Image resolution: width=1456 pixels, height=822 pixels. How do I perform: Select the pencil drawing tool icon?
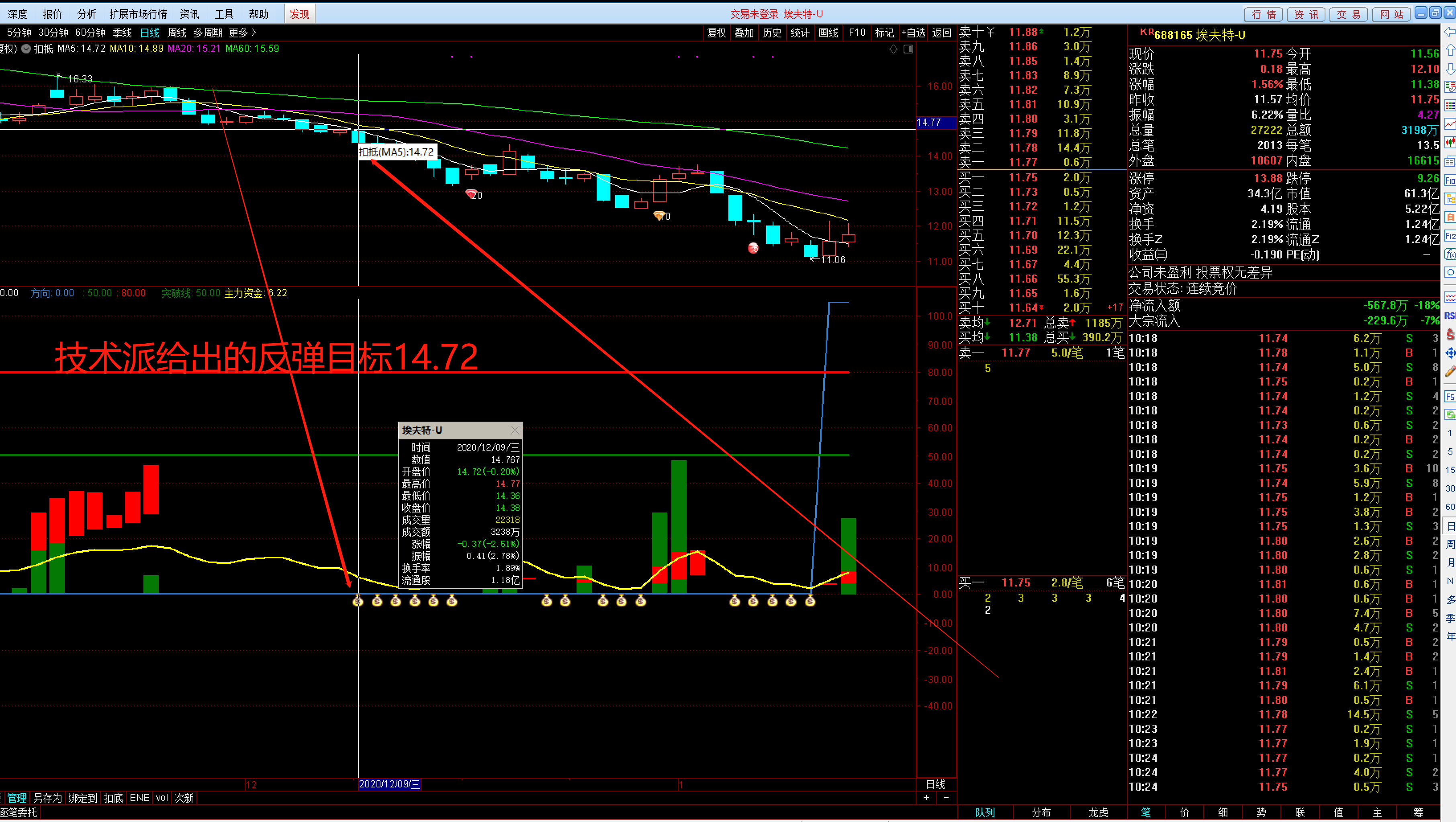coord(1450,371)
